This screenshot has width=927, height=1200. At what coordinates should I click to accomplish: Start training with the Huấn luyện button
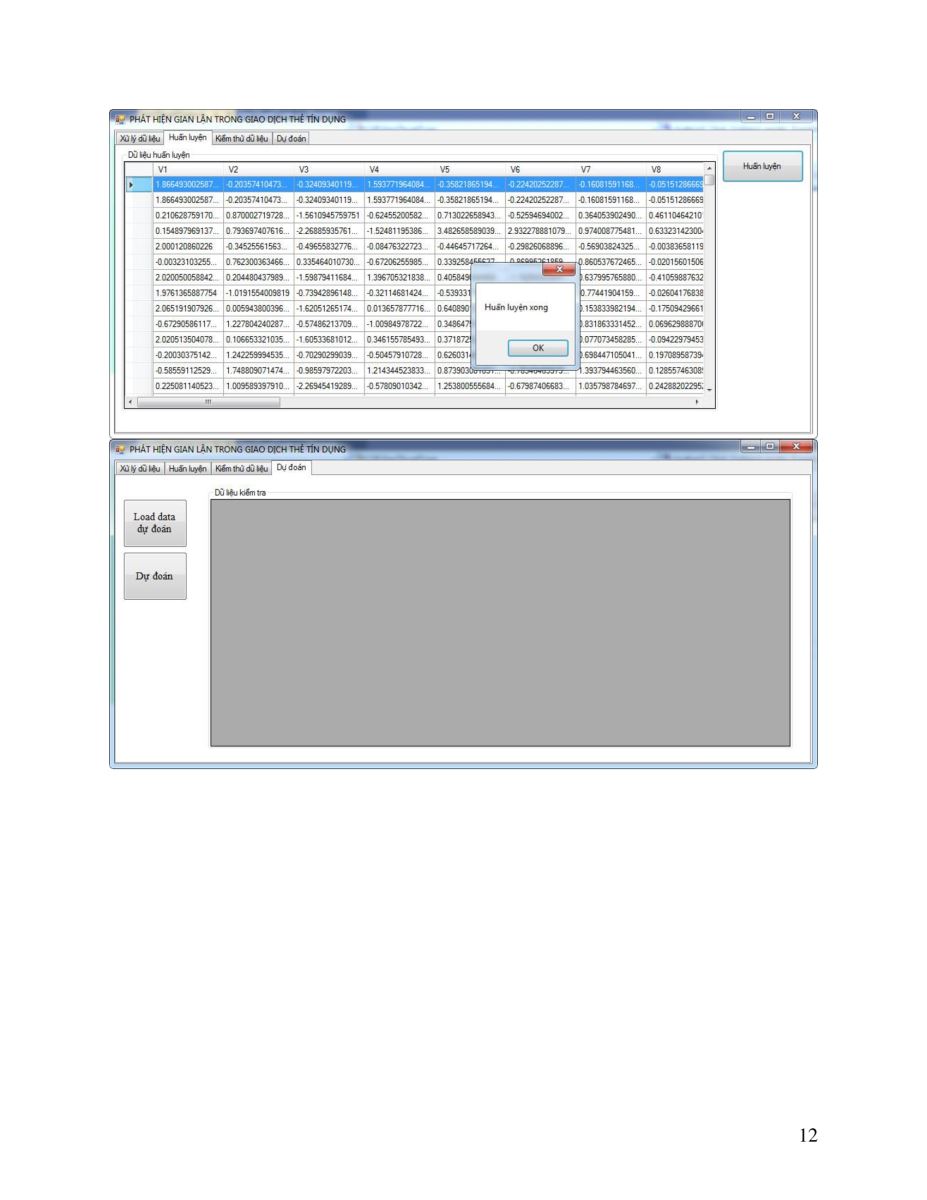(x=763, y=167)
